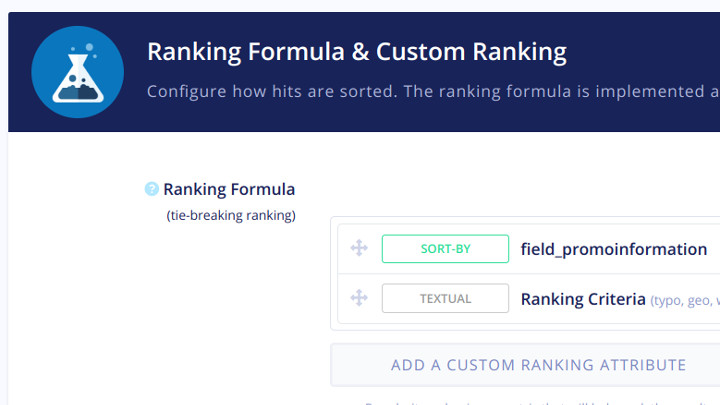Grab the move handle for field_promoinformation
This screenshot has height=405, width=720.
[x=359, y=248]
